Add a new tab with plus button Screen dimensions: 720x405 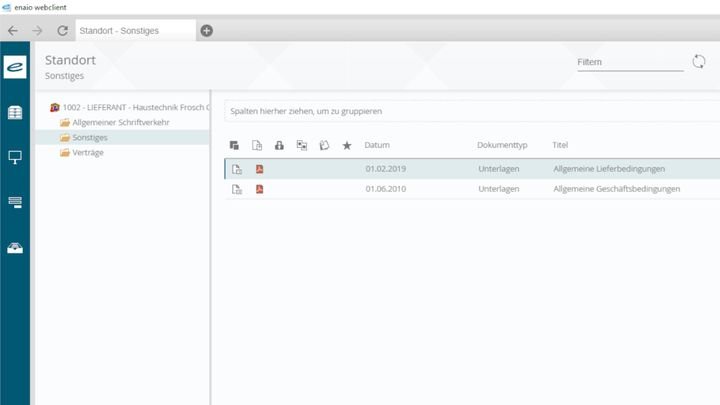pyautogui.click(x=207, y=30)
